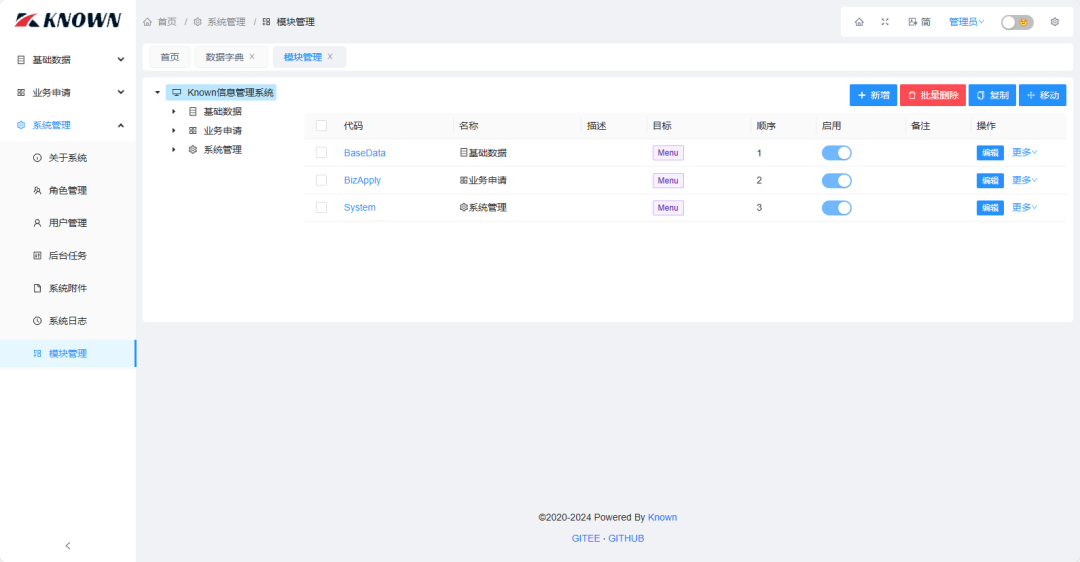Open 后台任务 in the sidebar

pyautogui.click(x=67, y=256)
